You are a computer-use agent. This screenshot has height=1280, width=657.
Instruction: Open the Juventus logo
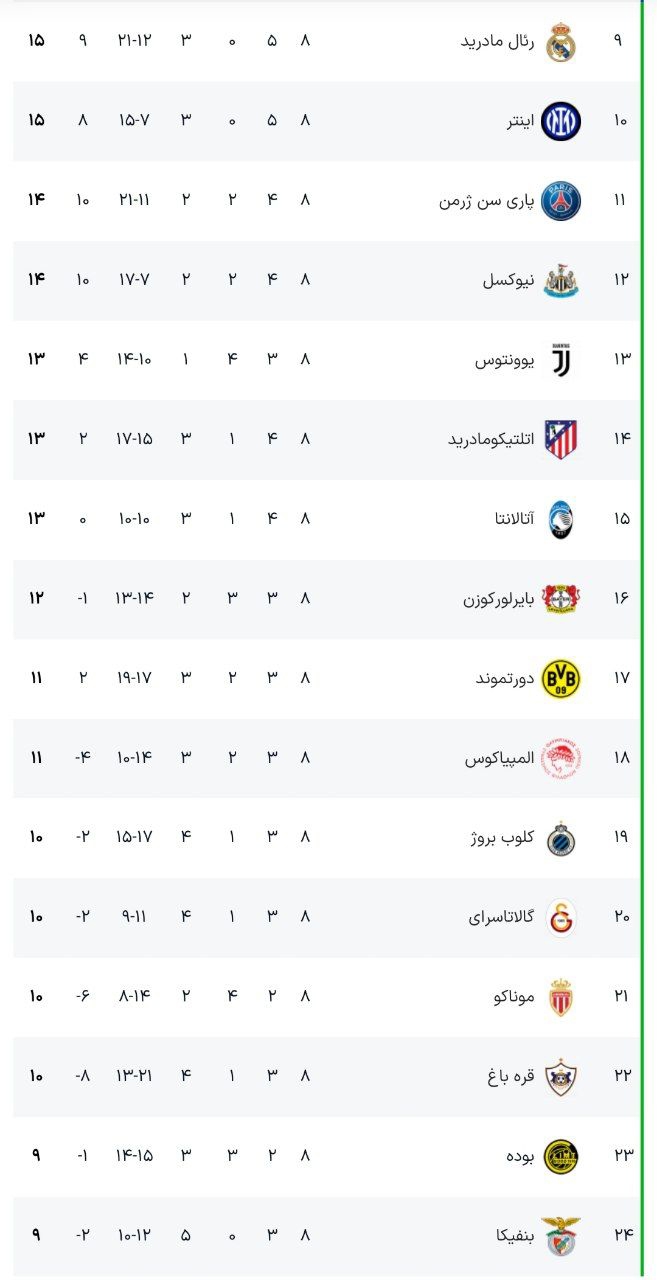(561, 360)
